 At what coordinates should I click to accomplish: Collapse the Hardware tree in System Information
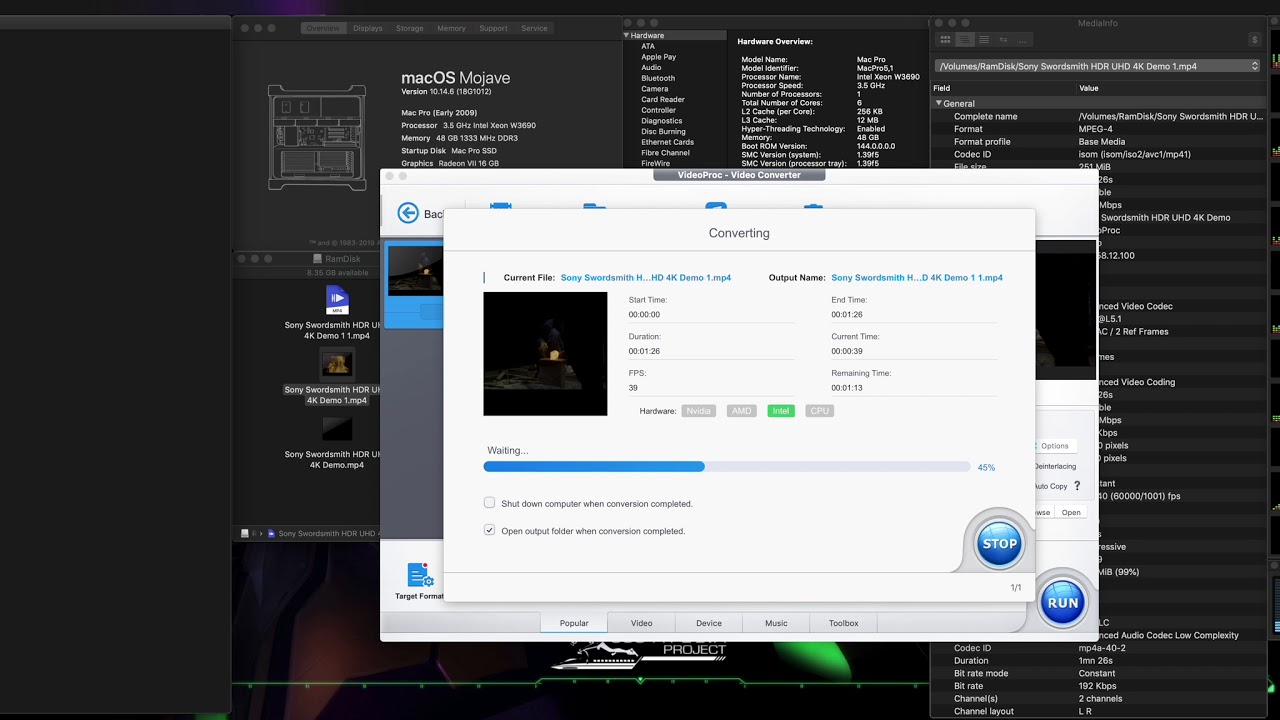pyautogui.click(x=627, y=35)
